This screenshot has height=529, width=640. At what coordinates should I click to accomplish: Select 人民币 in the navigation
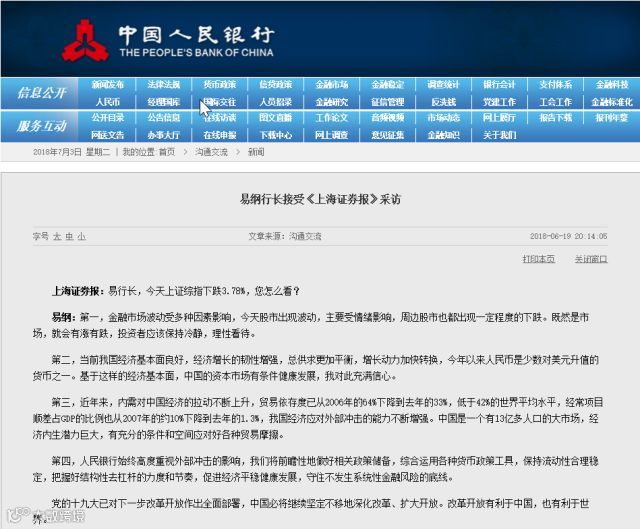pyautogui.click(x=108, y=102)
